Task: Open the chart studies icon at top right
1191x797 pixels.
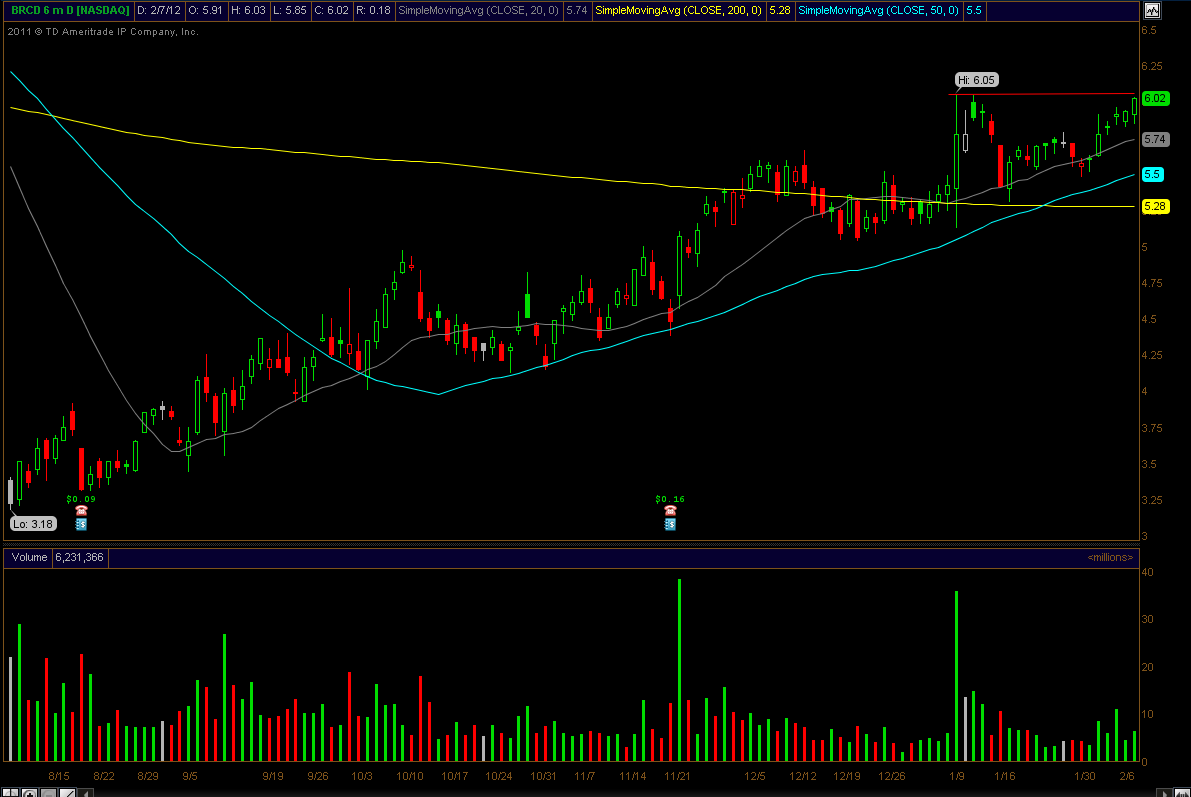Action: click(x=1152, y=11)
